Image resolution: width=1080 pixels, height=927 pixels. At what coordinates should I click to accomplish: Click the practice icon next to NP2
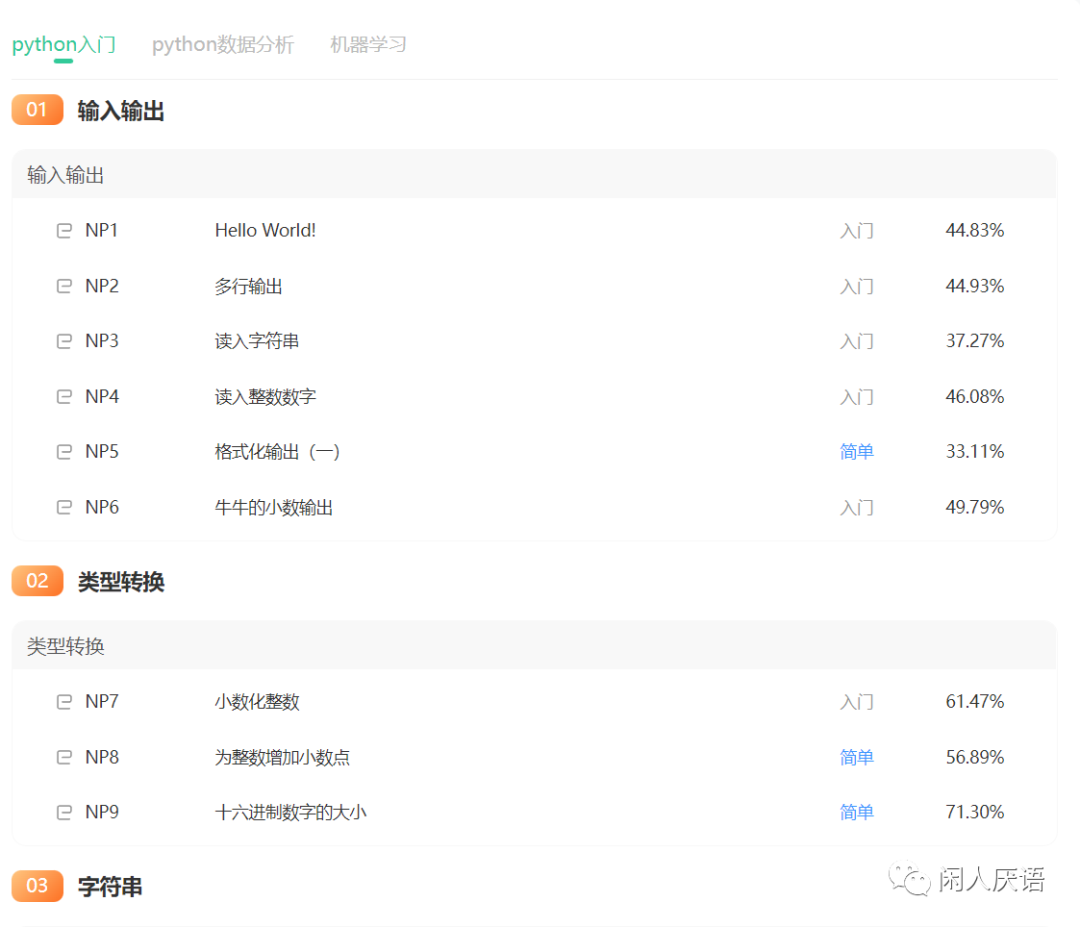63,285
